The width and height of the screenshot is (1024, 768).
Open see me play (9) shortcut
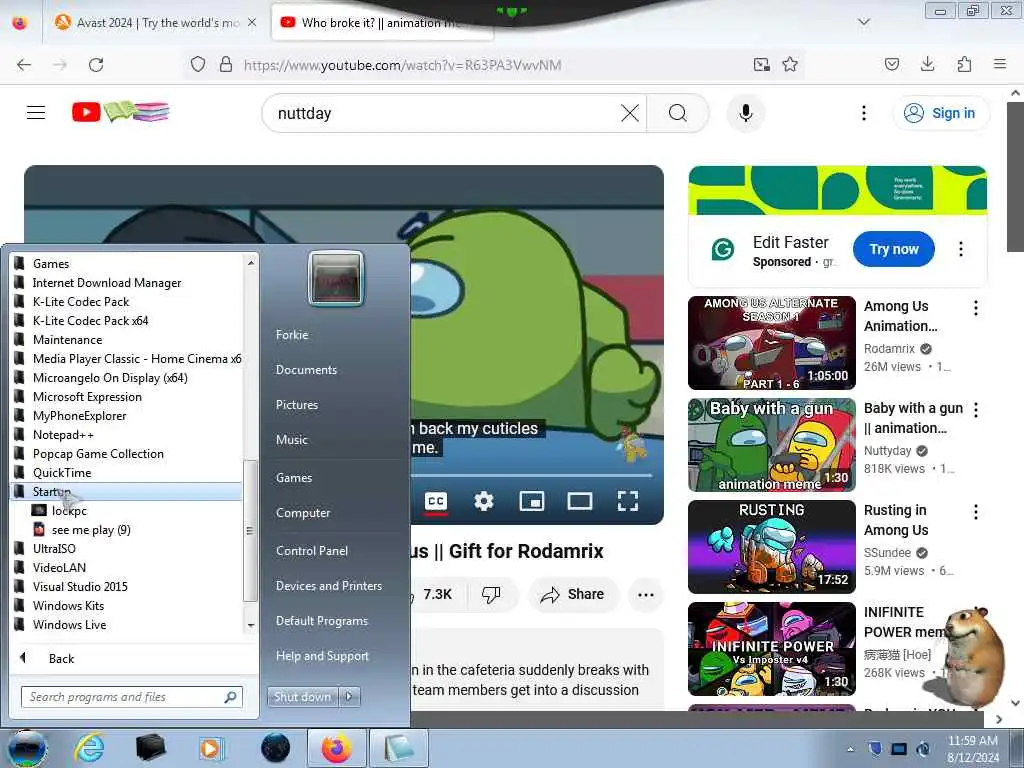coord(91,530)
